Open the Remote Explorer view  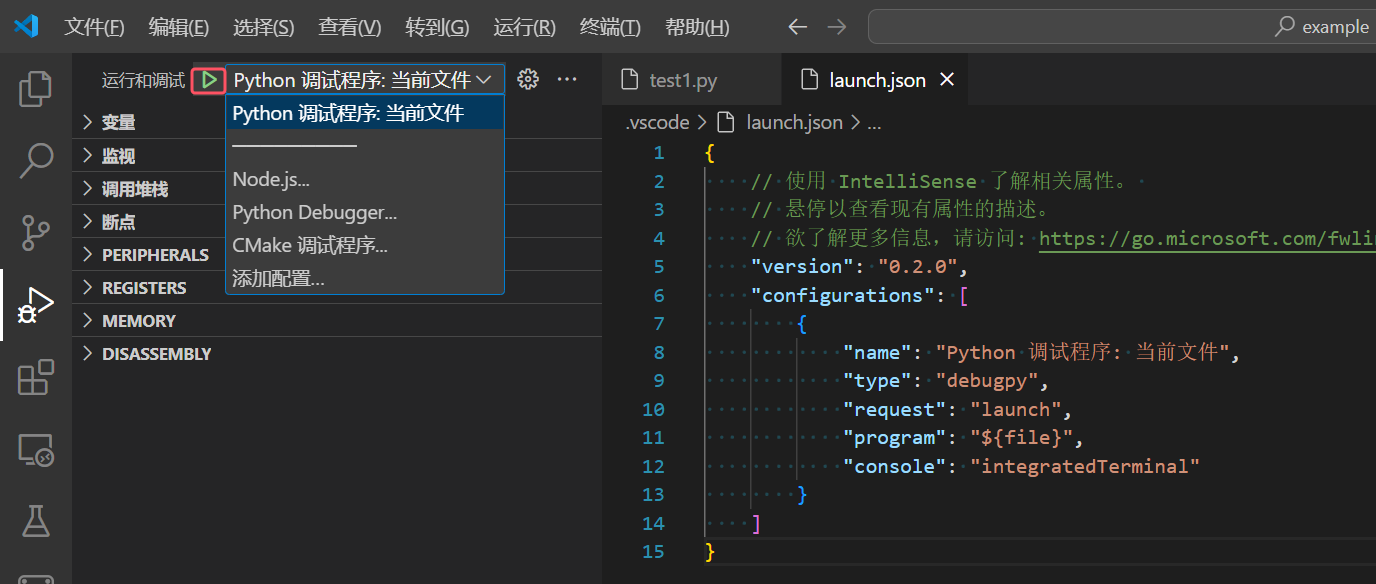pos(36,450)
